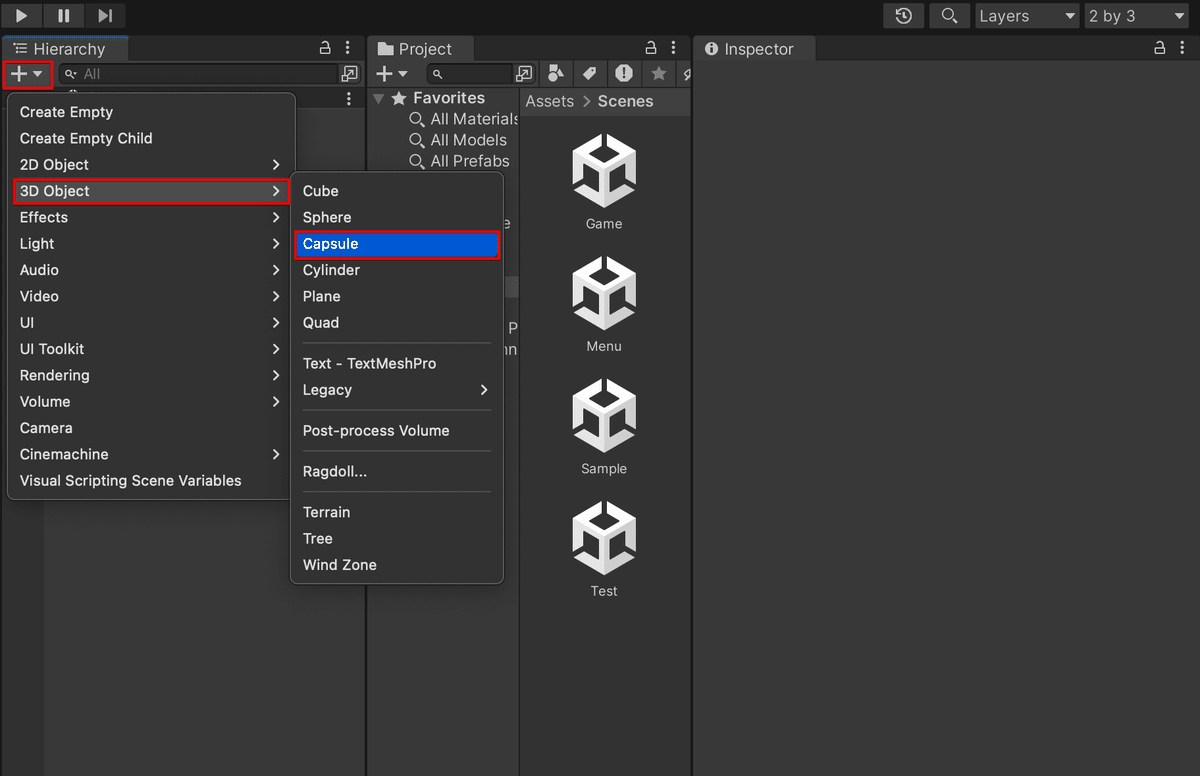Click the Search by Label tag icon
This screenshot has height=776, width=1200.
pyautogui.click(x=590, y=74)
